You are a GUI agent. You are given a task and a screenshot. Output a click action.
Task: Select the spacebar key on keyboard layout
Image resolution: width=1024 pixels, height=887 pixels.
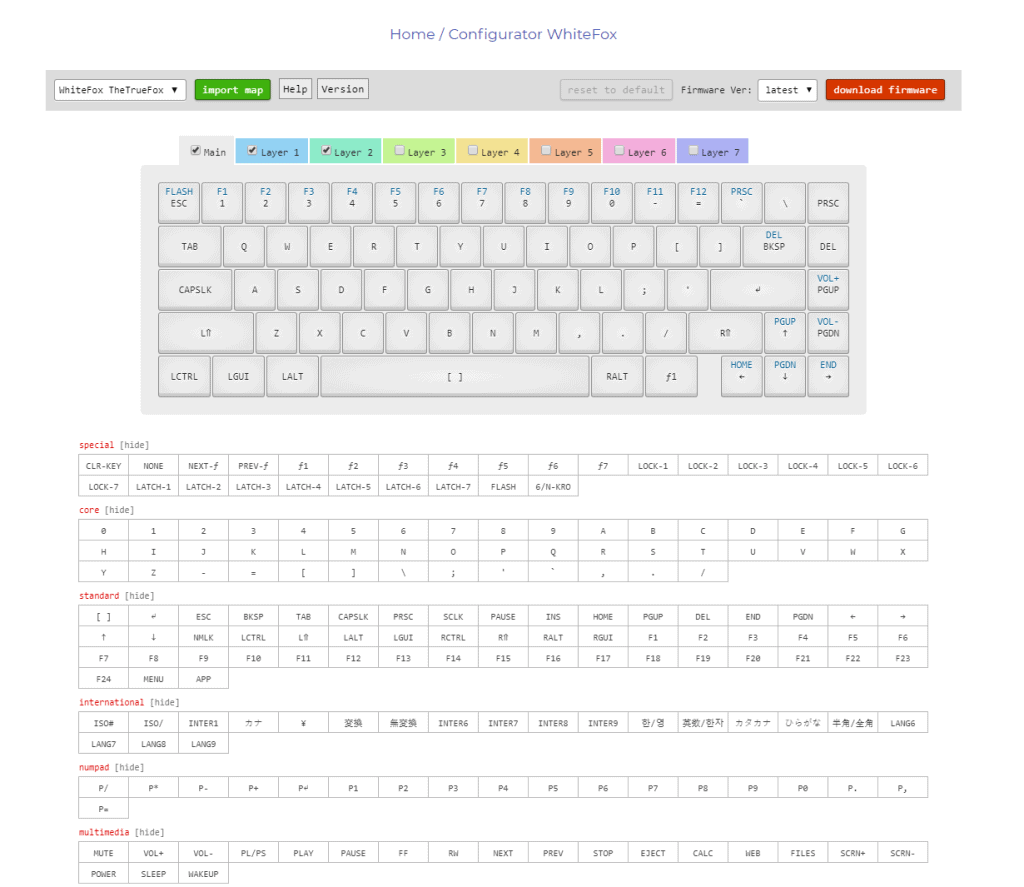click(x=455, y=376)
